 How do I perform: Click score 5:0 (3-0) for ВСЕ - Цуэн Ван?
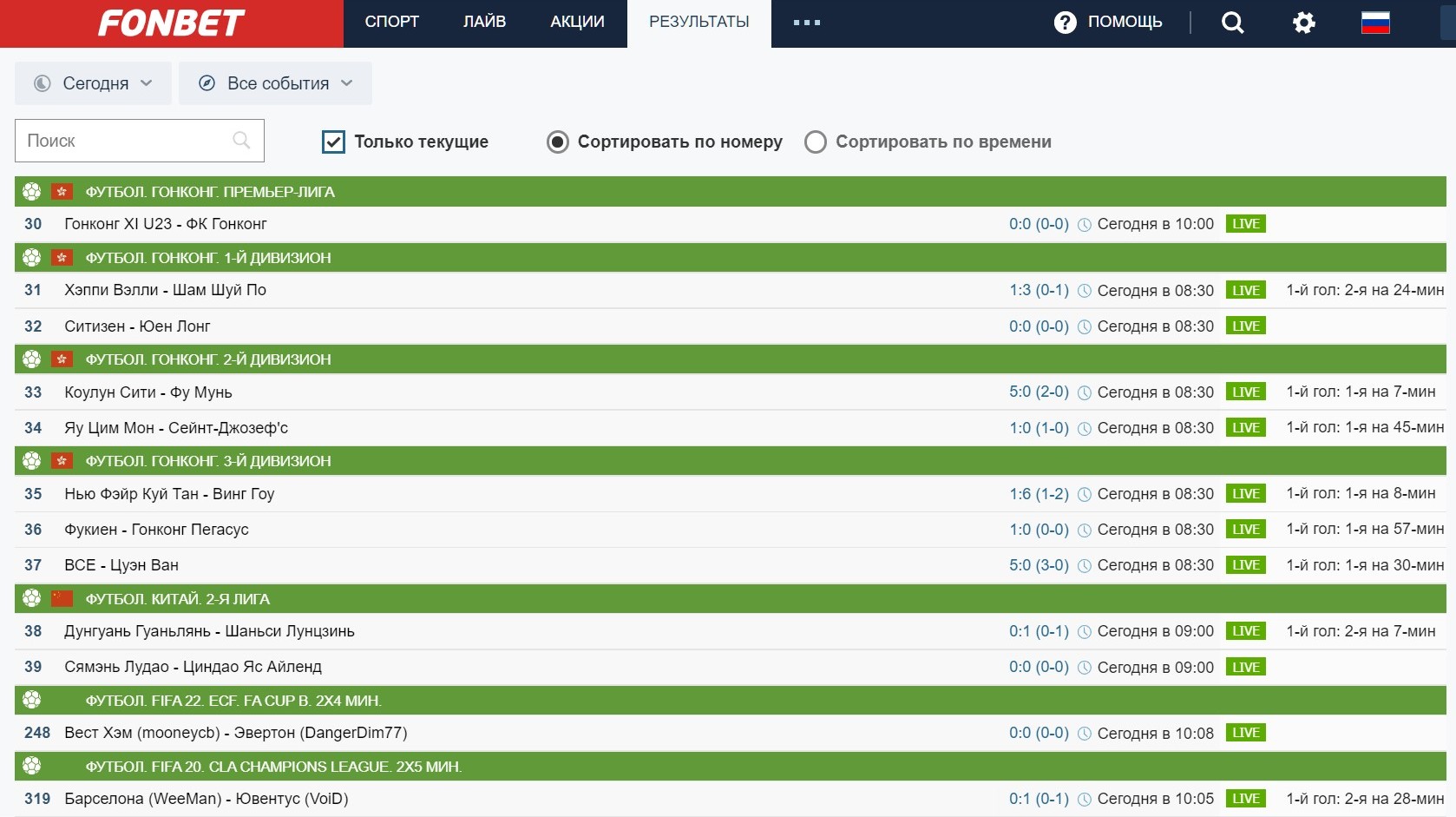tap(1039, 565)
